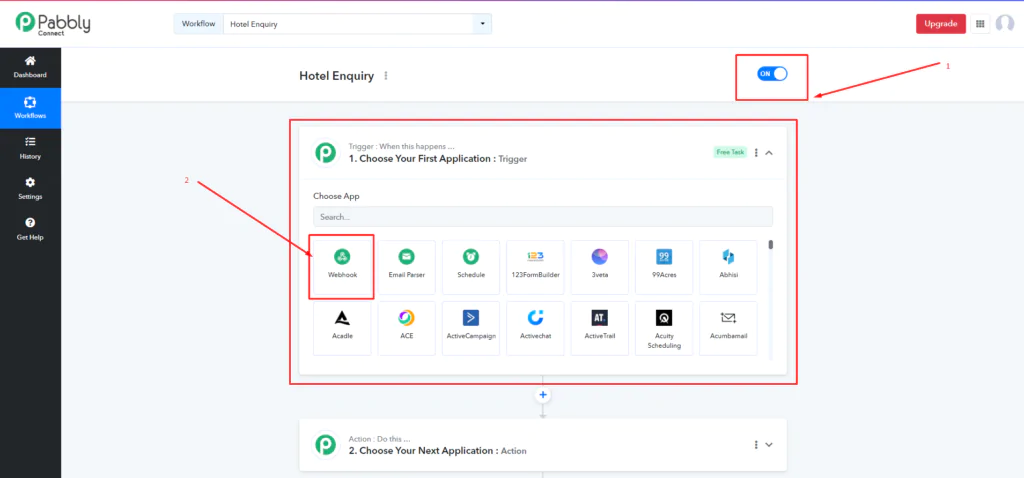Select the Acumbamail app

pyautogui.click(x=728, y=328)
